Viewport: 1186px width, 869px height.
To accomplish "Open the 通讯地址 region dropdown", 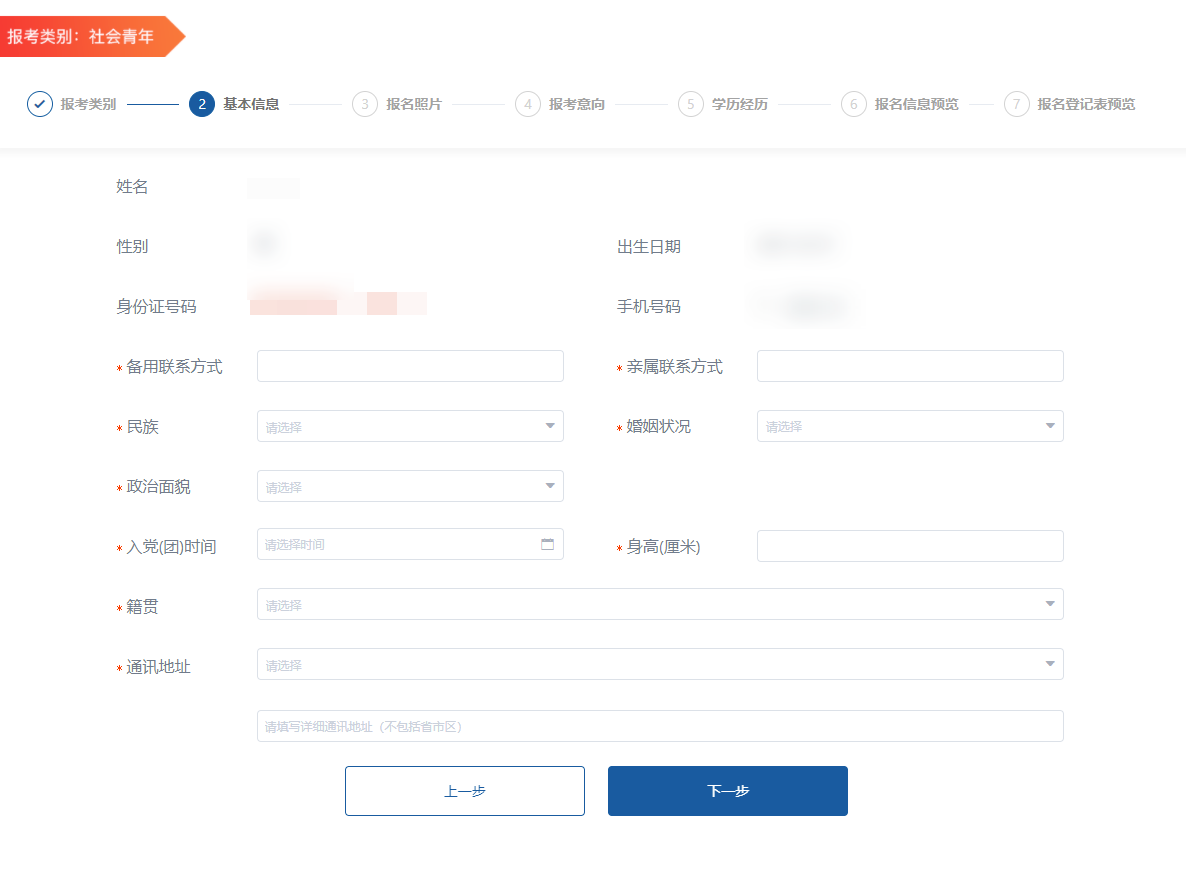I will coord(660,664).
